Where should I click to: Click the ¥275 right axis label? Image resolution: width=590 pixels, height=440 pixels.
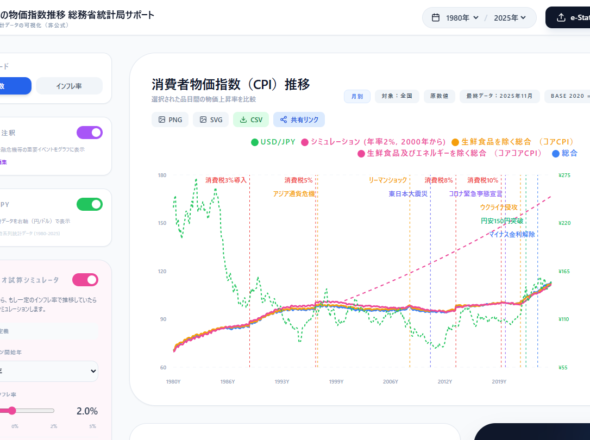point(565,175)
